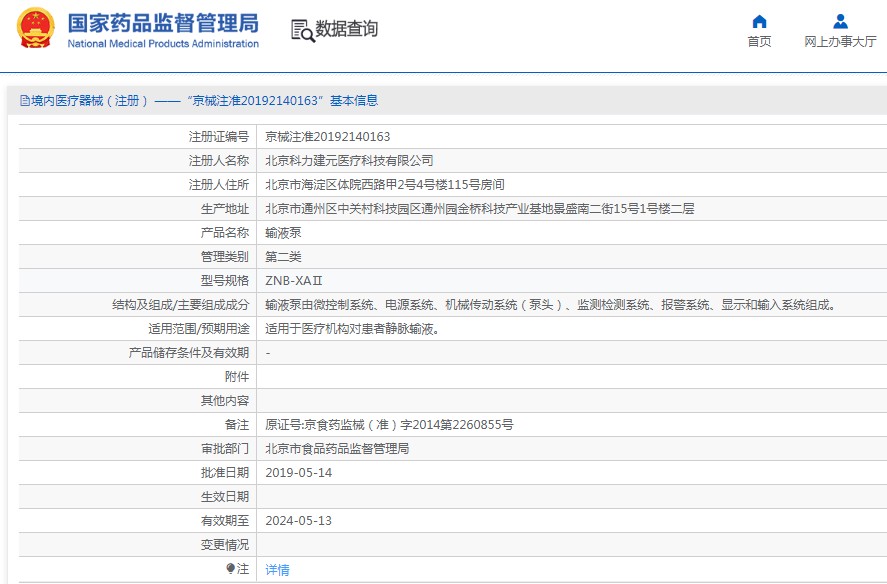Screen dimensions: 887x584
Task: Click the 批准日期 label
Action: 225,473
